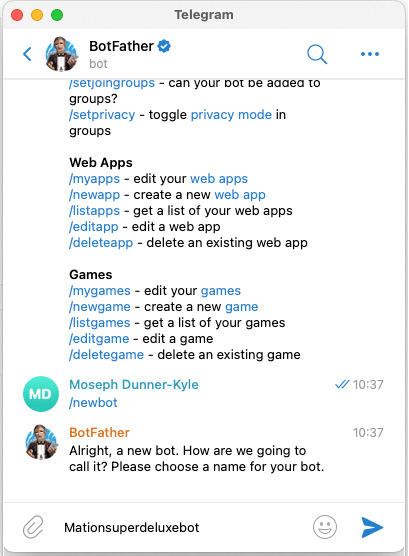
Task: Click the BotFather title in header
Action: [121, 46]
